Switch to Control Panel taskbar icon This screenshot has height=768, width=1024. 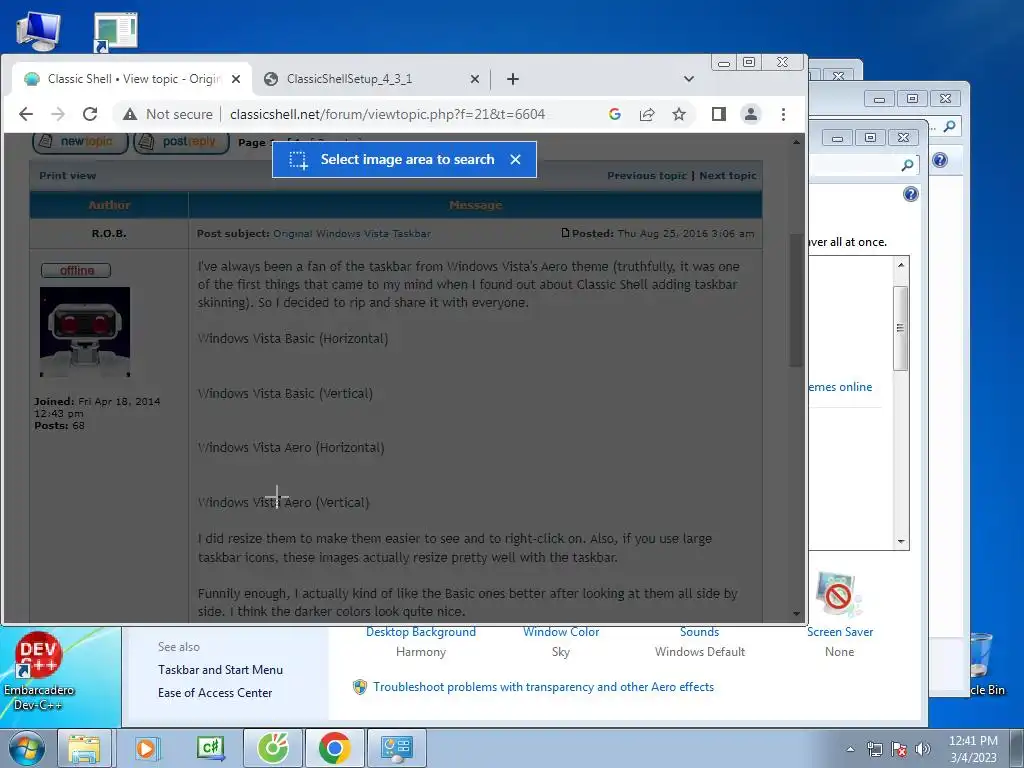pos(396,748)
